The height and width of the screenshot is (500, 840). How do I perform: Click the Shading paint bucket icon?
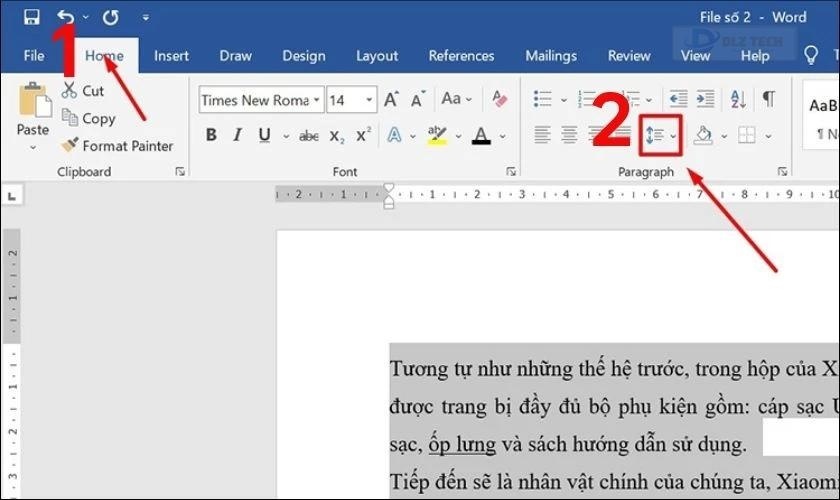(703, 135)
